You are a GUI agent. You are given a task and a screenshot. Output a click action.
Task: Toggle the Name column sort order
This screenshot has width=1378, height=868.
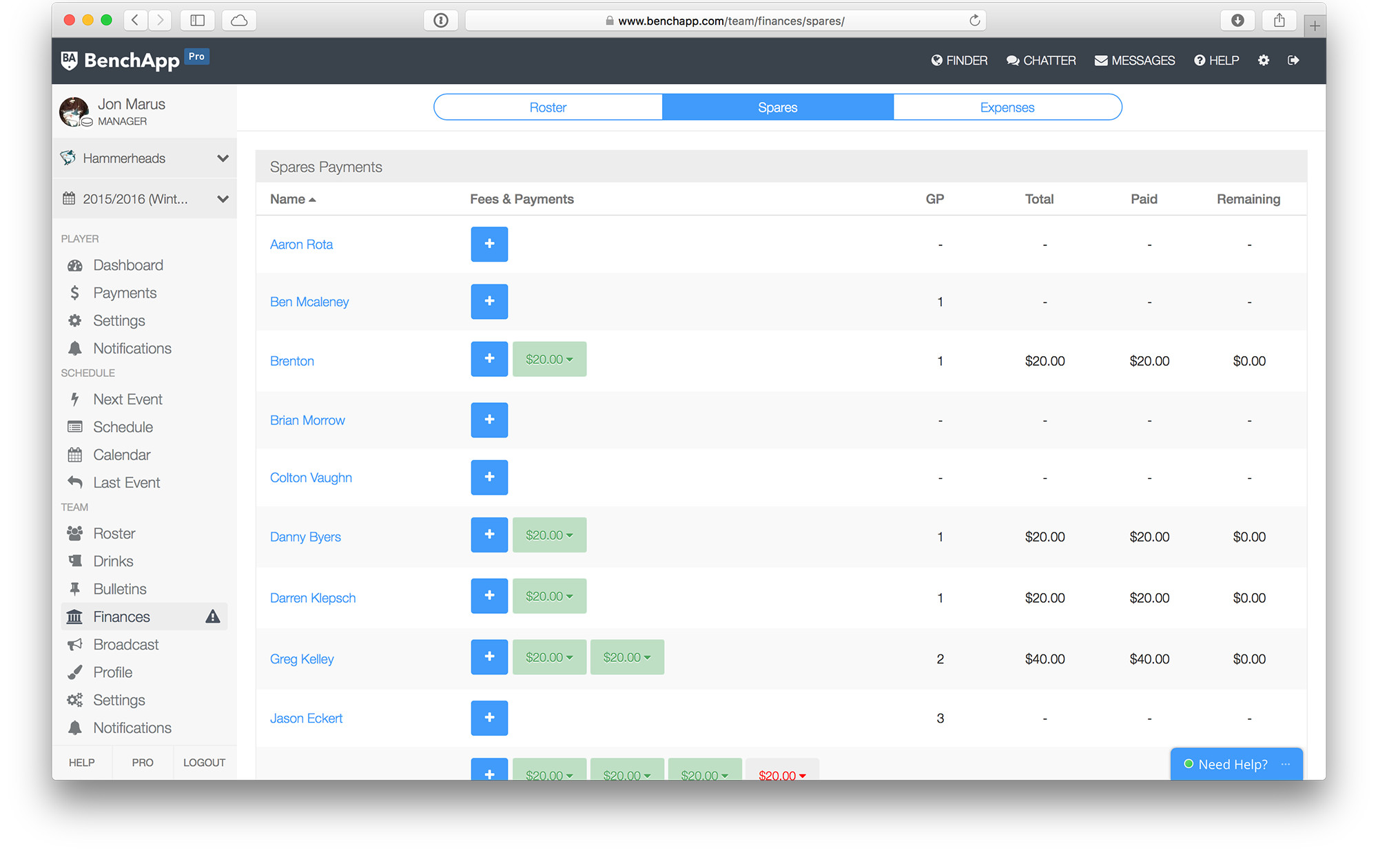click(x=291, y=198)
